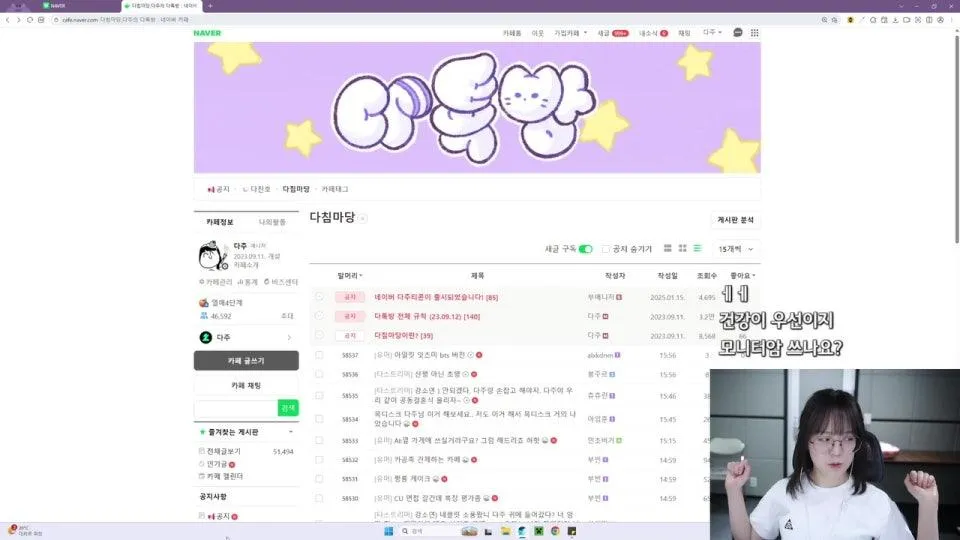The image size is (960, 540).
Task: Switch to card view layout icon
Action: [667, 249]
